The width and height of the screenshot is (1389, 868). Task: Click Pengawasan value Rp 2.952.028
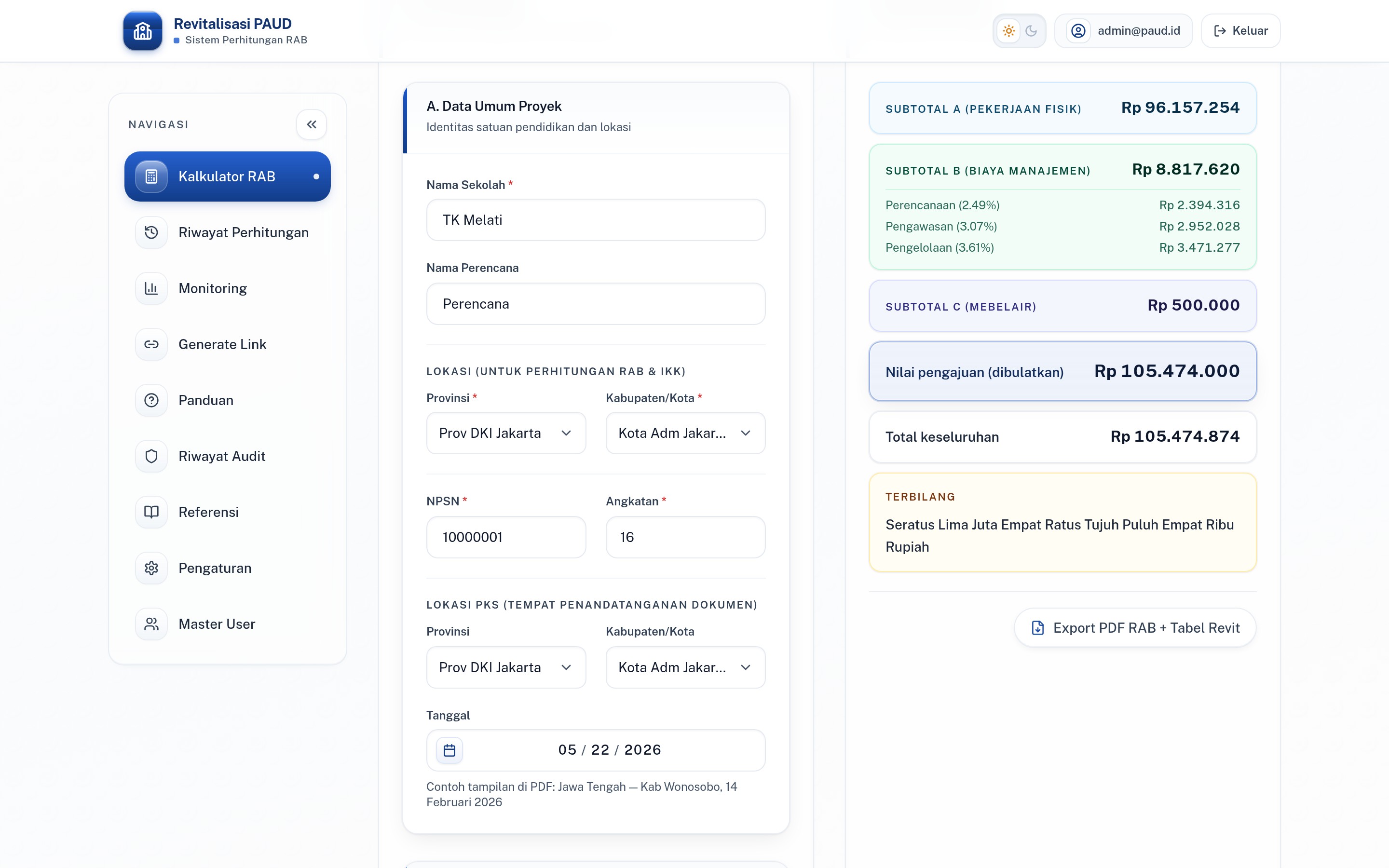click(1199, 226)
